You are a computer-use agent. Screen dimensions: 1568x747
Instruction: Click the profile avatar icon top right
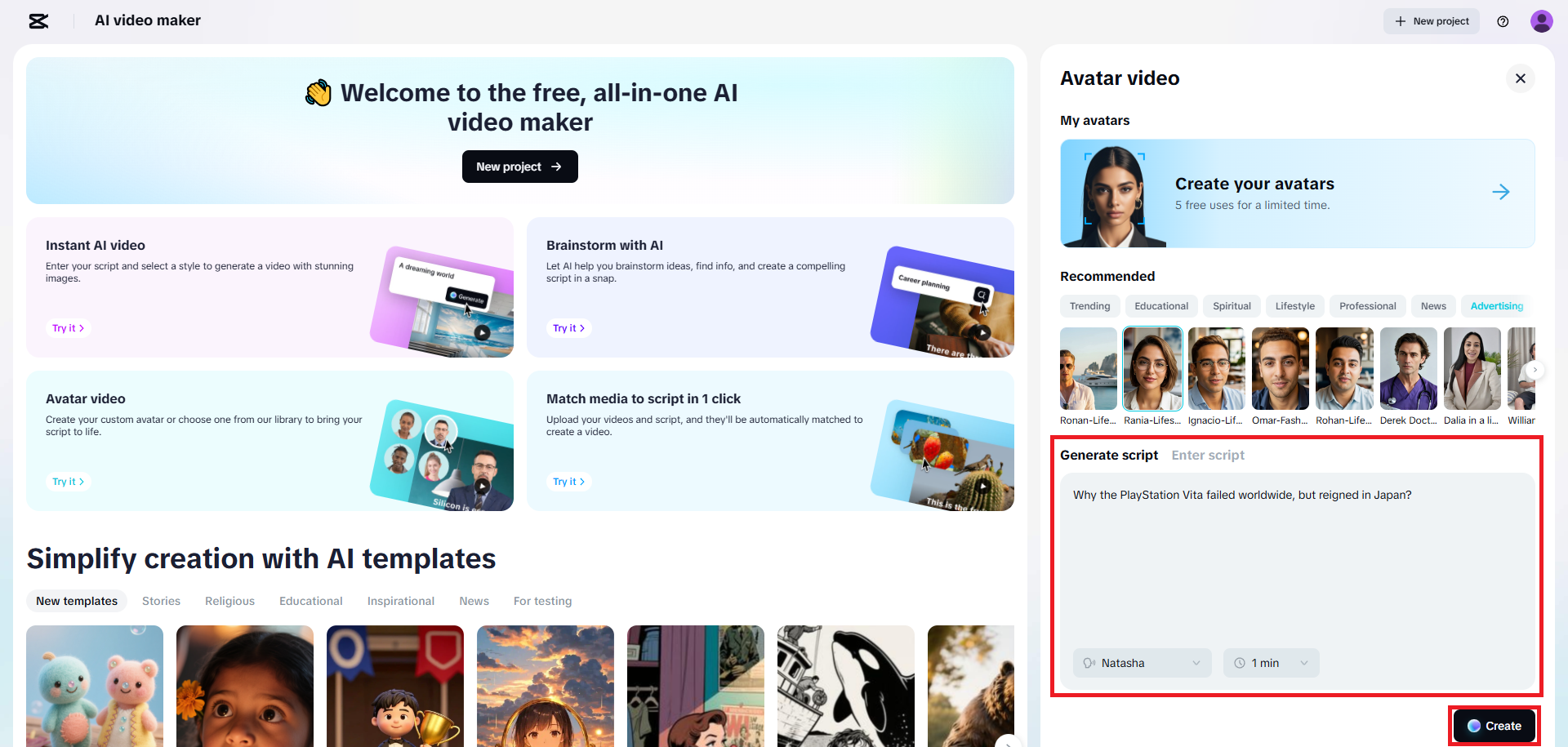pos(1542,21)
